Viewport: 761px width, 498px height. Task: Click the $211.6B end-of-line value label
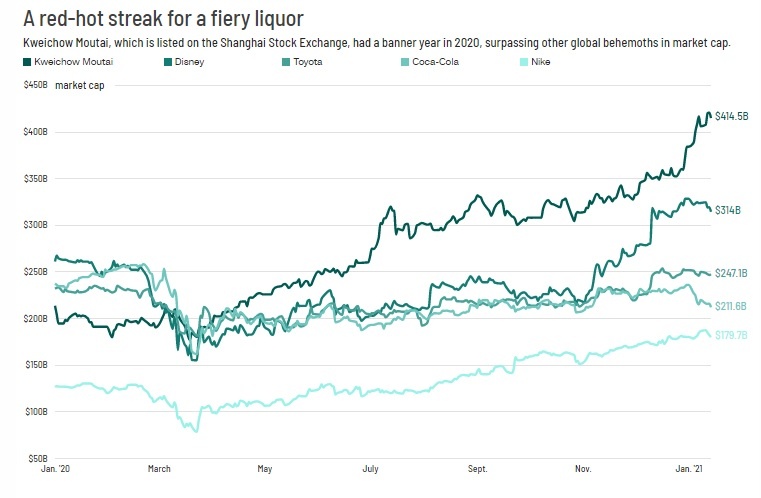point(732,305)
